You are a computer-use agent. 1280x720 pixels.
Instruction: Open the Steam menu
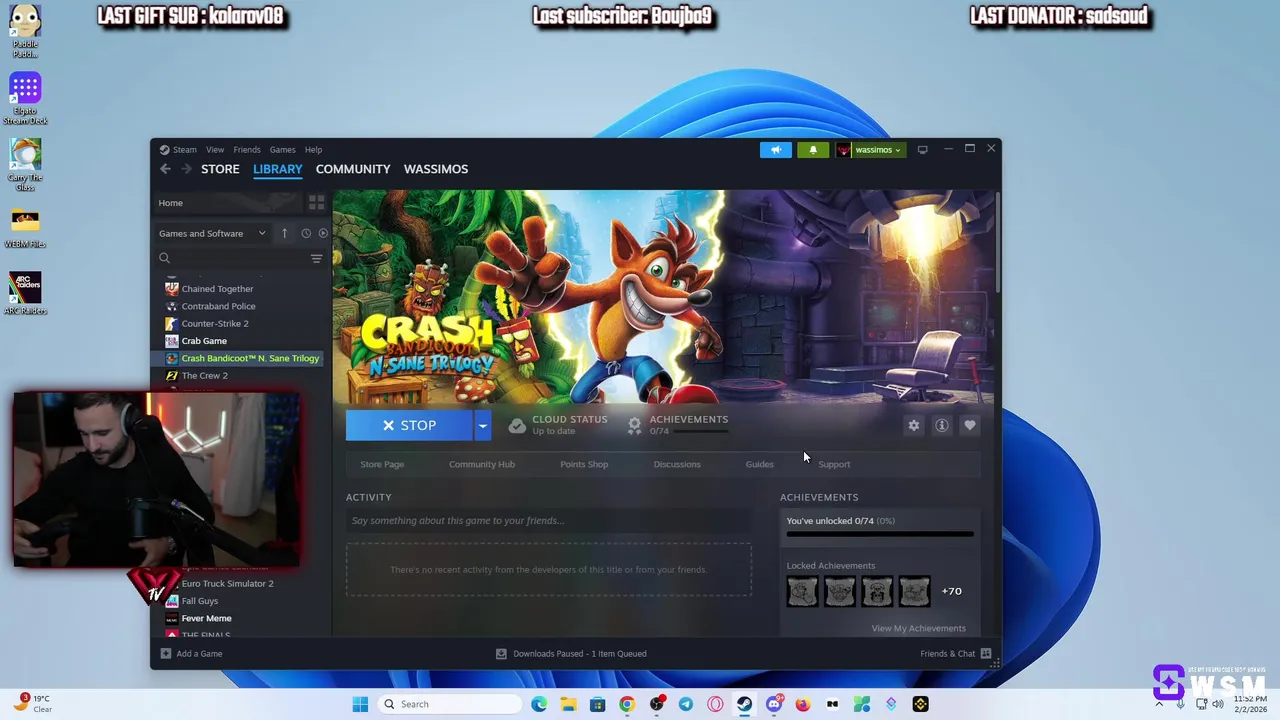pos(185,150)
